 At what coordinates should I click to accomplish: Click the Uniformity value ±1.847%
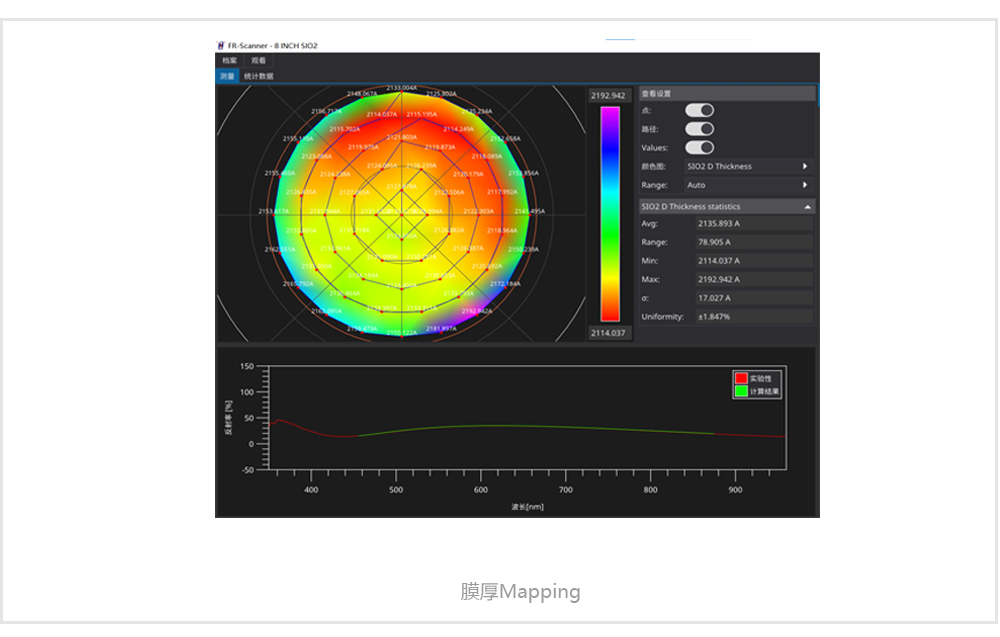753,317
